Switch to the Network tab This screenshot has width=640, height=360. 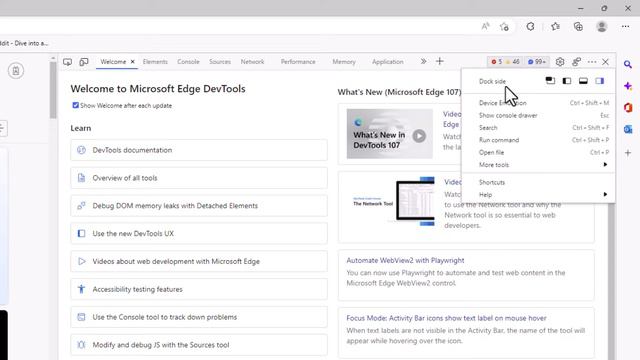pyautogui.click(x=252, y=62)
